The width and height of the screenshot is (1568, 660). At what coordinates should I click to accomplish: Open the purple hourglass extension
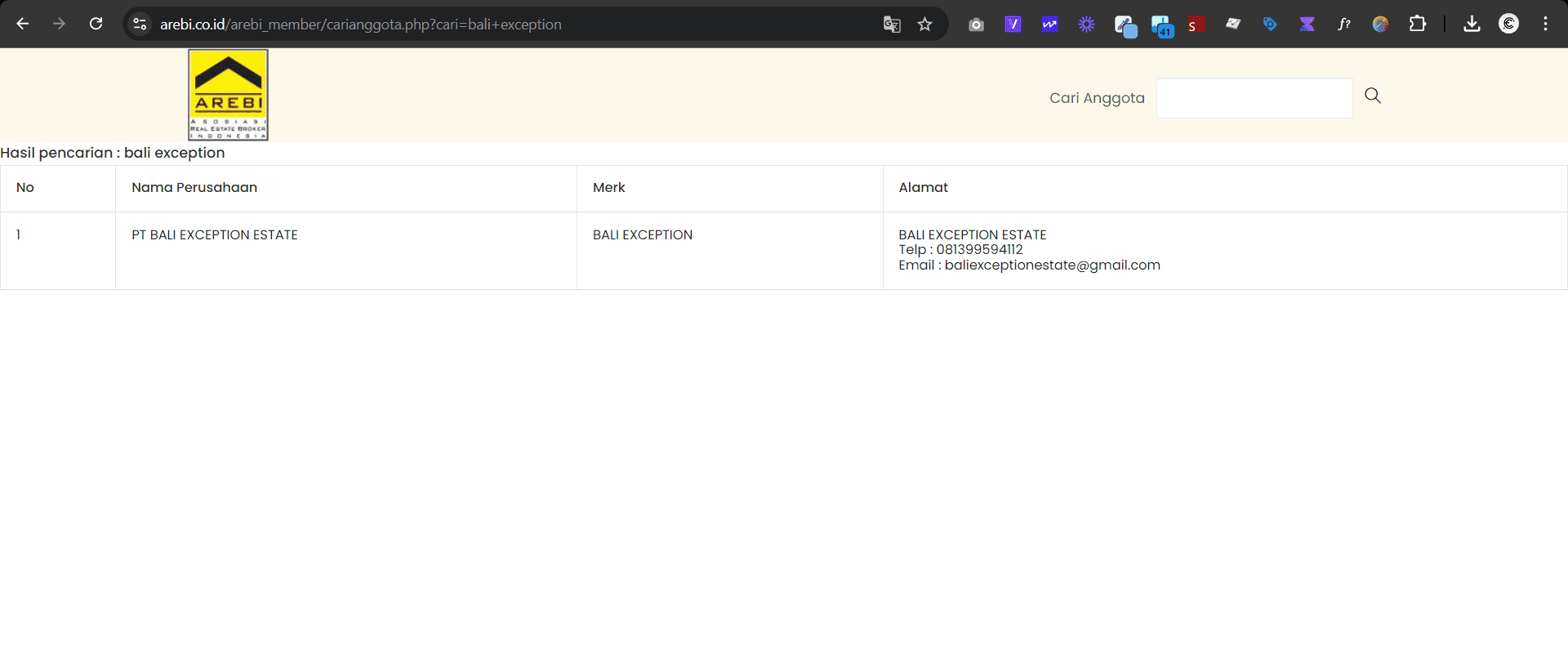1307,25
